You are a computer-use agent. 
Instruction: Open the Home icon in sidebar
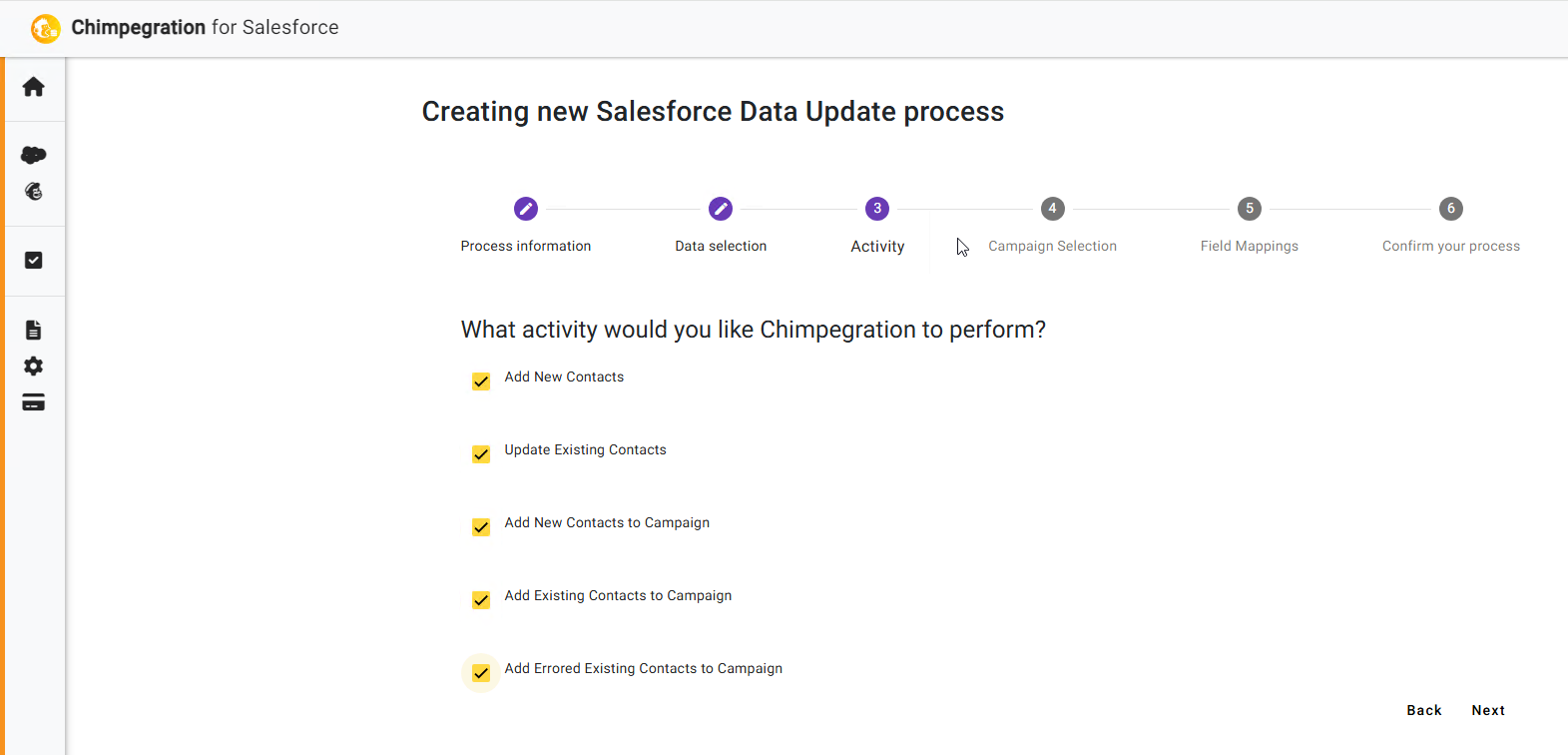point(33,87)
